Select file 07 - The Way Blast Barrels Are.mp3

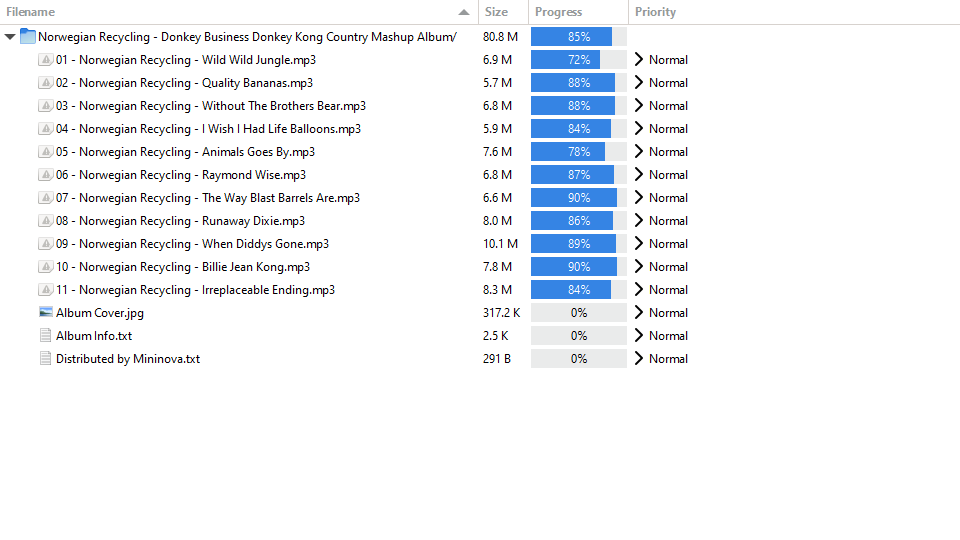pos(208,198)
